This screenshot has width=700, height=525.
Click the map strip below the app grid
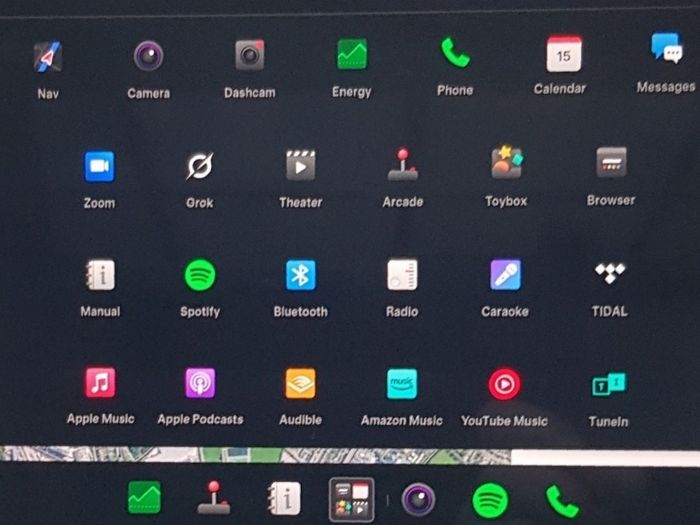[350, 456]
